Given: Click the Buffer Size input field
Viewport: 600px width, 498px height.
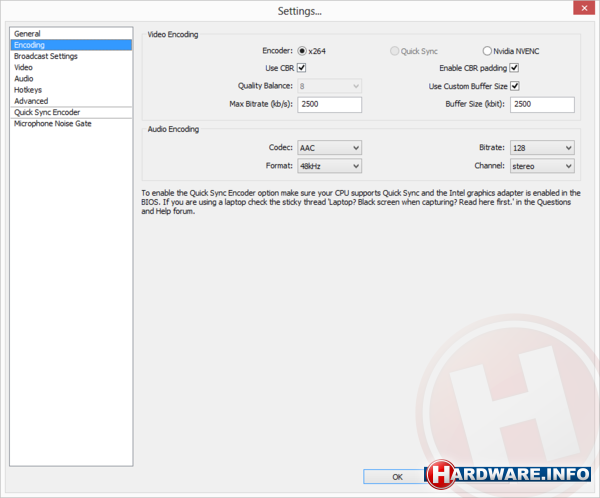Looking at the screenshot, I should pos(542,104).
